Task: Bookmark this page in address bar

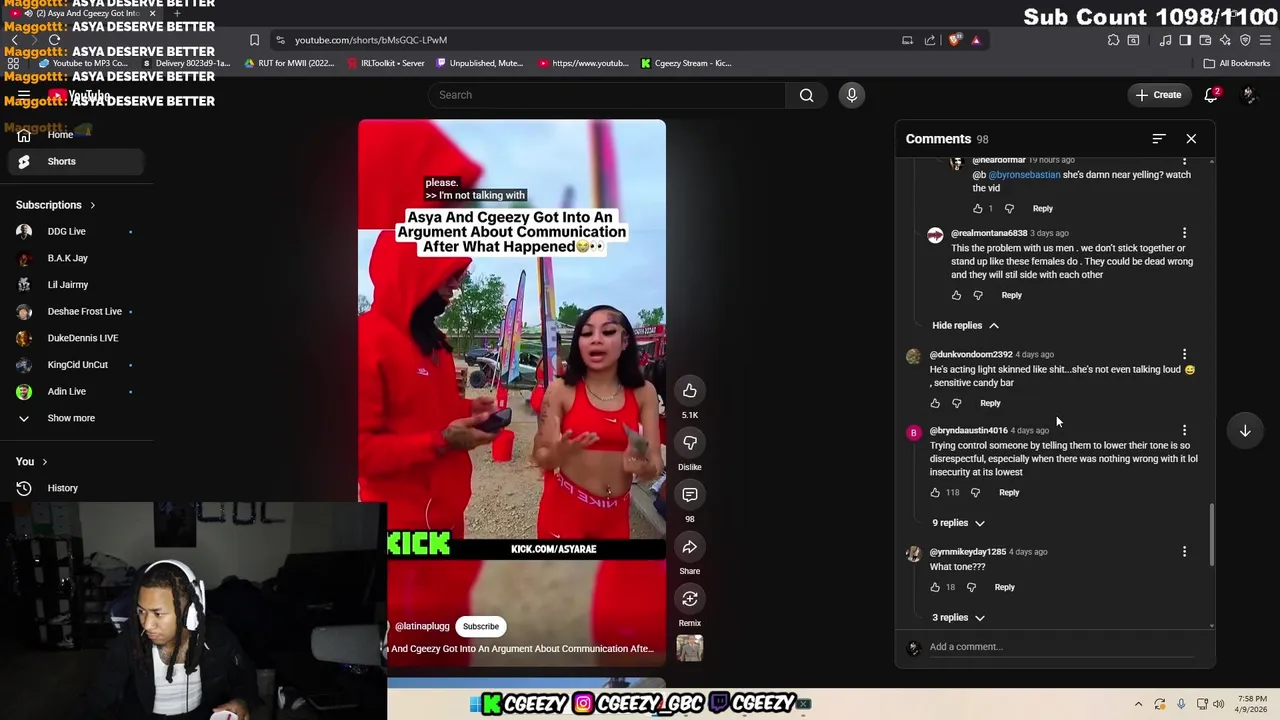Action: [254, 40]
